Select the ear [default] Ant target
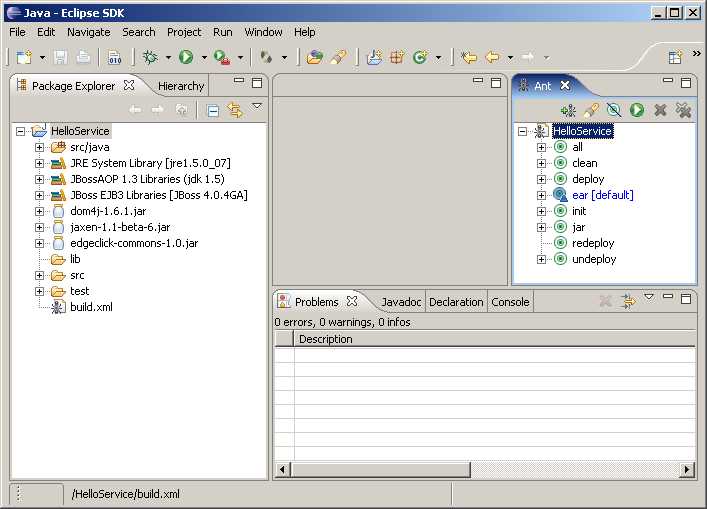The image size is (707, 509). tap(602, 195)
